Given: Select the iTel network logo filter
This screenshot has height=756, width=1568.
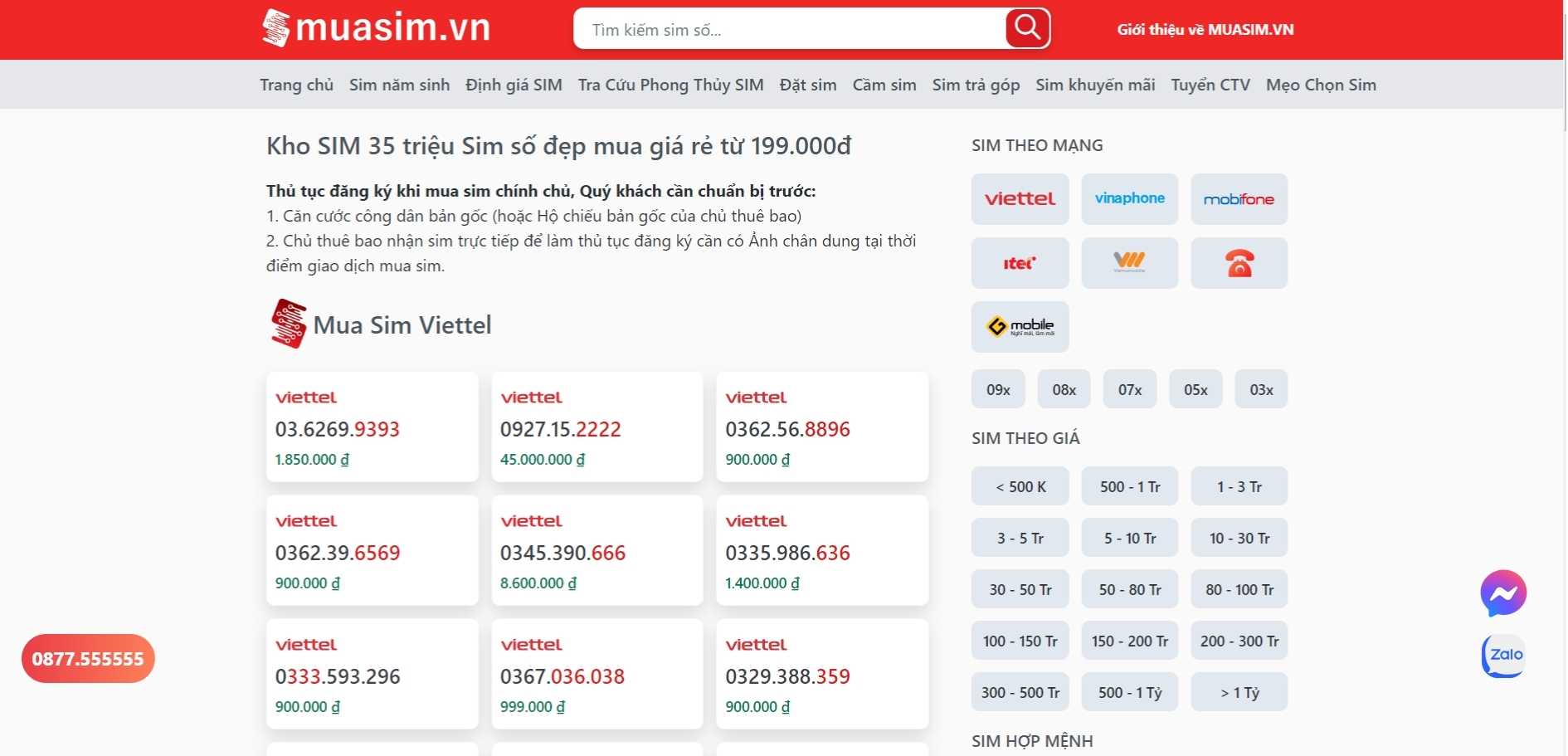Looking at the screenshot, I should pyautogui.click(x=1020, y=263).
